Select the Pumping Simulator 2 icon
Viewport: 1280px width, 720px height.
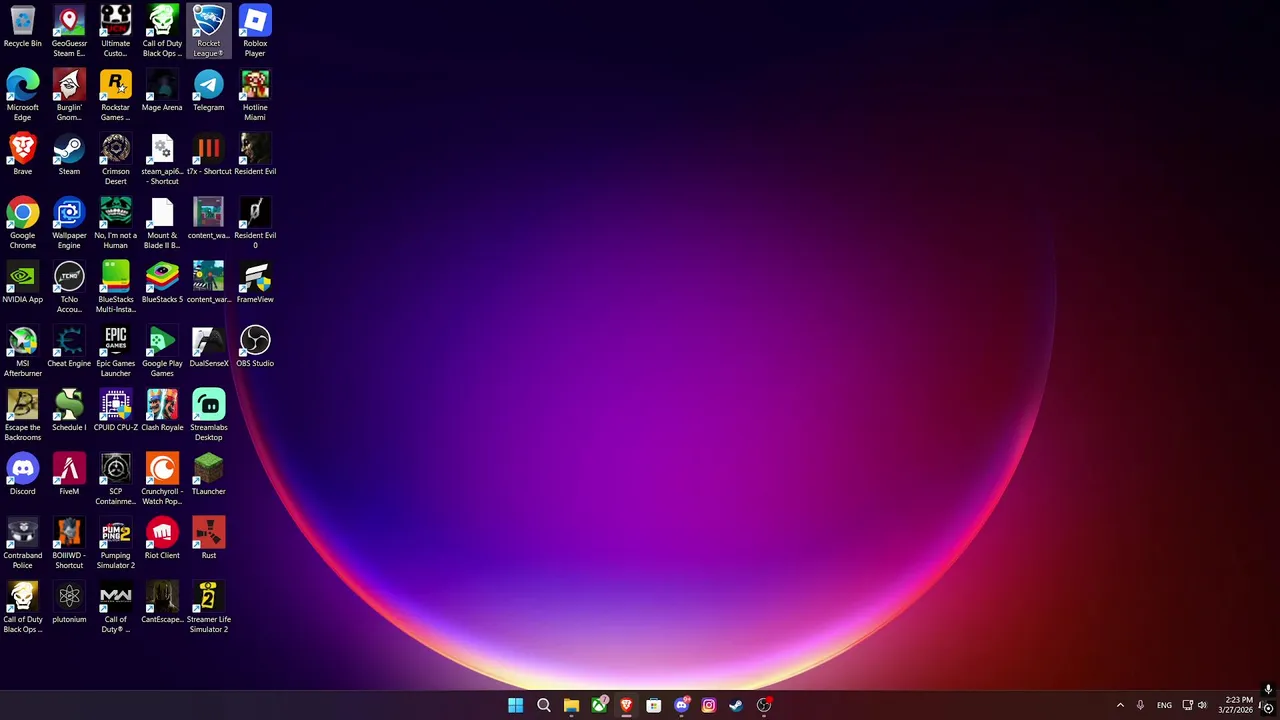pyautogui.click(x=115, y=543)
